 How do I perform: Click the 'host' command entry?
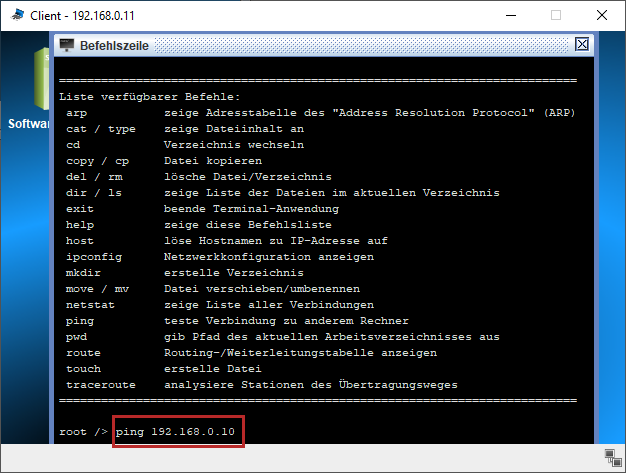79,241
